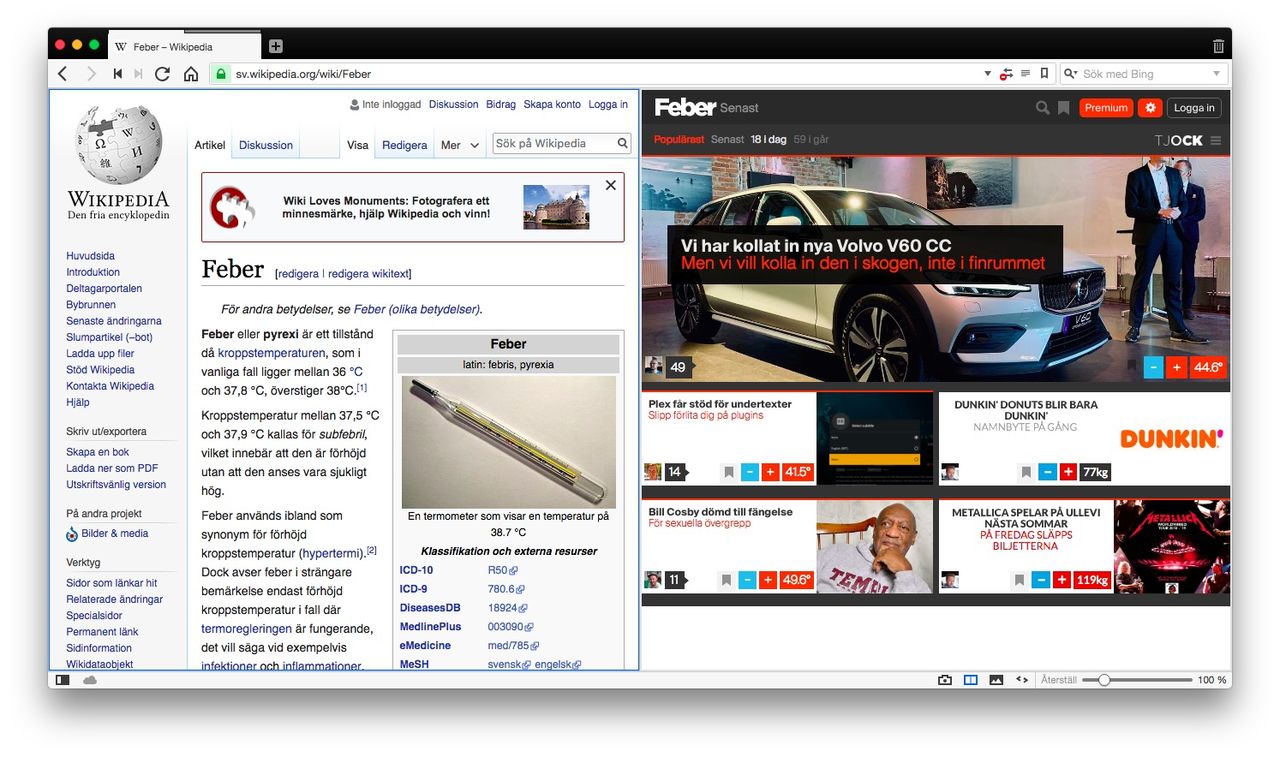Select the Feber – Wikipedia tab
This screenshot has height=757, width=1280.
pyautogui.click(x=184, y=46)
